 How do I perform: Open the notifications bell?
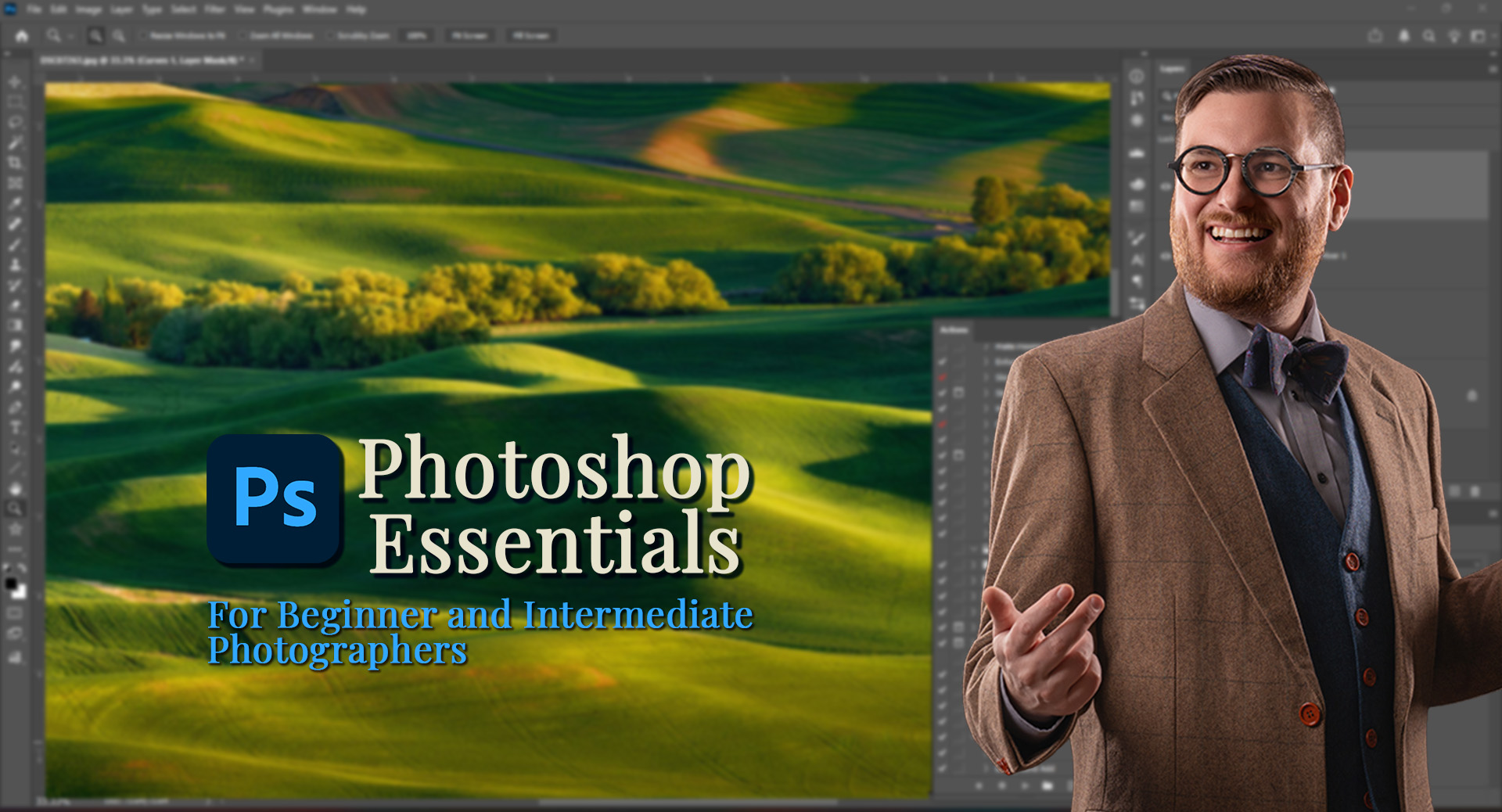[x=1404, y=36]
